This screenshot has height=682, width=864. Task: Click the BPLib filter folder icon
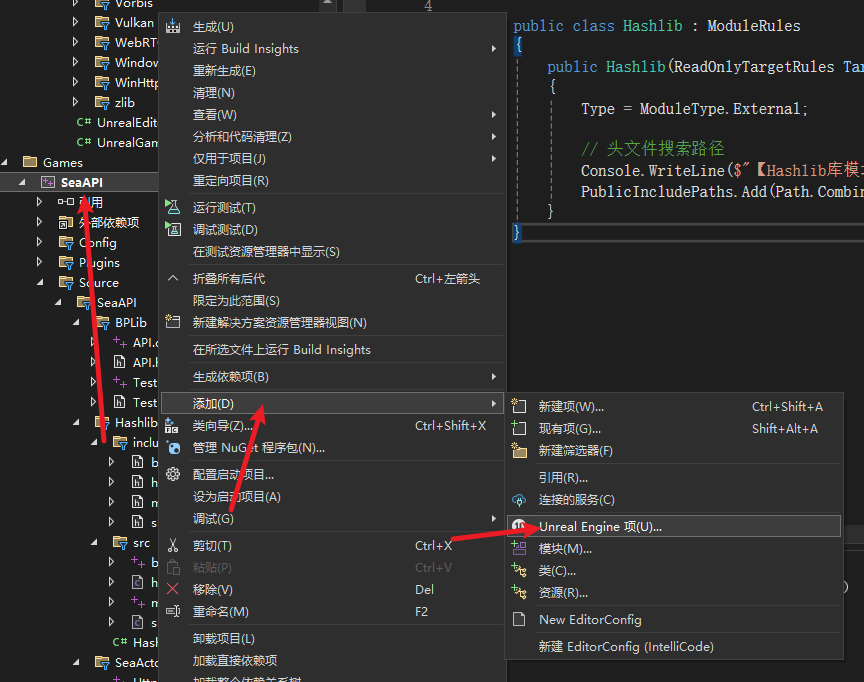102,322
